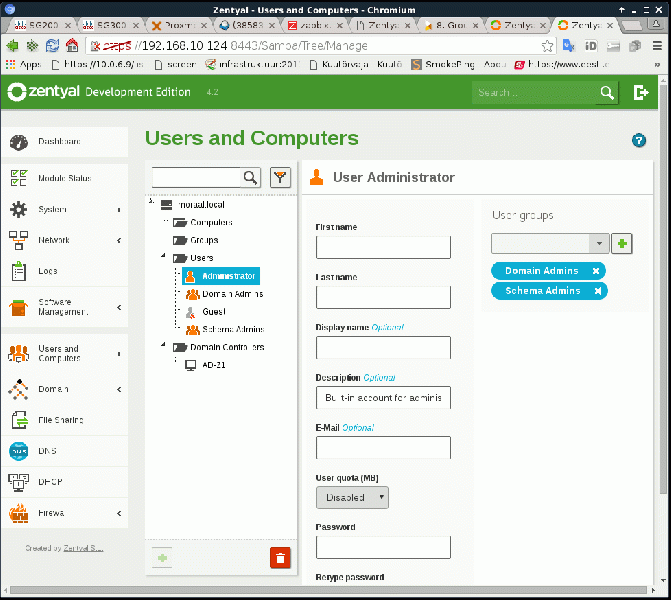Click the E-Mail field
The width and height of the screenshot is (671, 600).
(x=383, y=448)
